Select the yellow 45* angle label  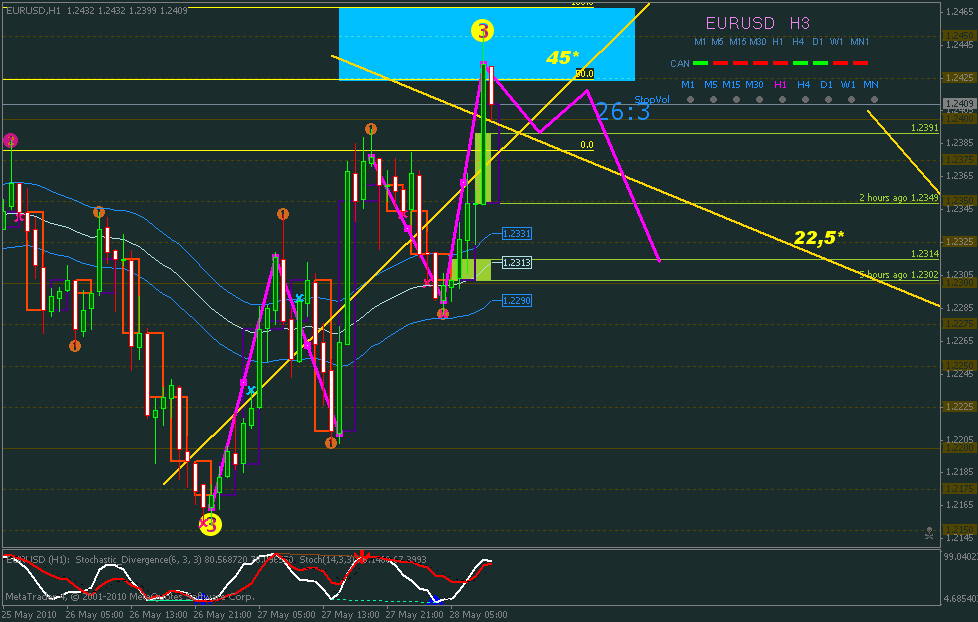click(563, 57)
